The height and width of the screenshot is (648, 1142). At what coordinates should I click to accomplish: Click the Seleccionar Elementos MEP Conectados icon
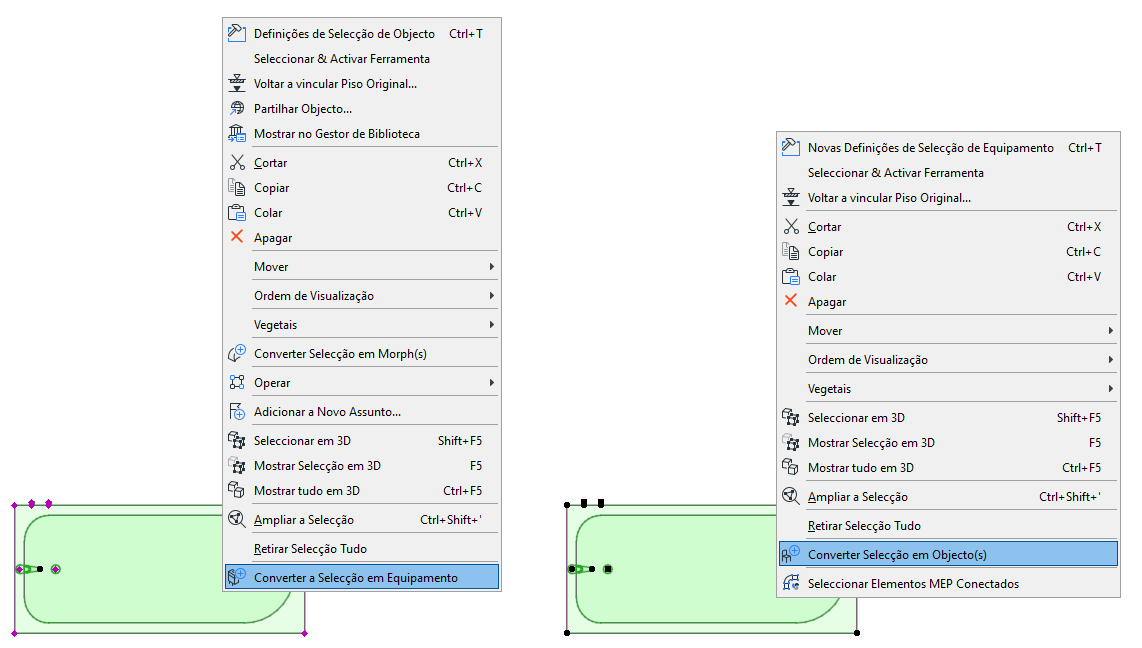[791, 583]
